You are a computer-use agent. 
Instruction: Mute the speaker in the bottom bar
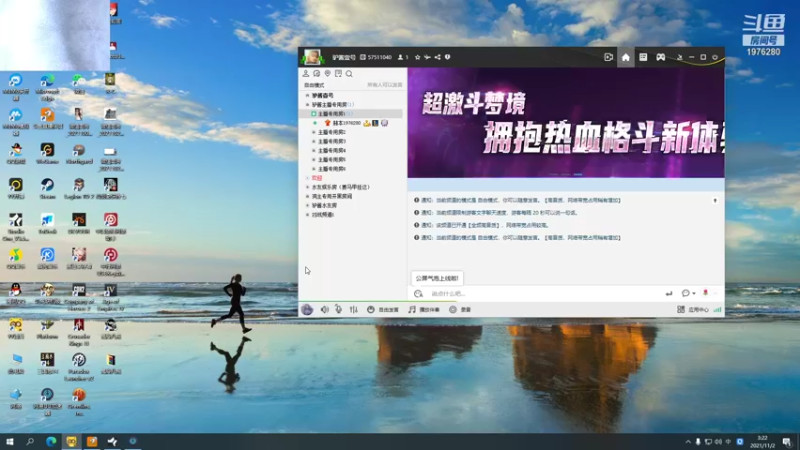click(324, 309)
